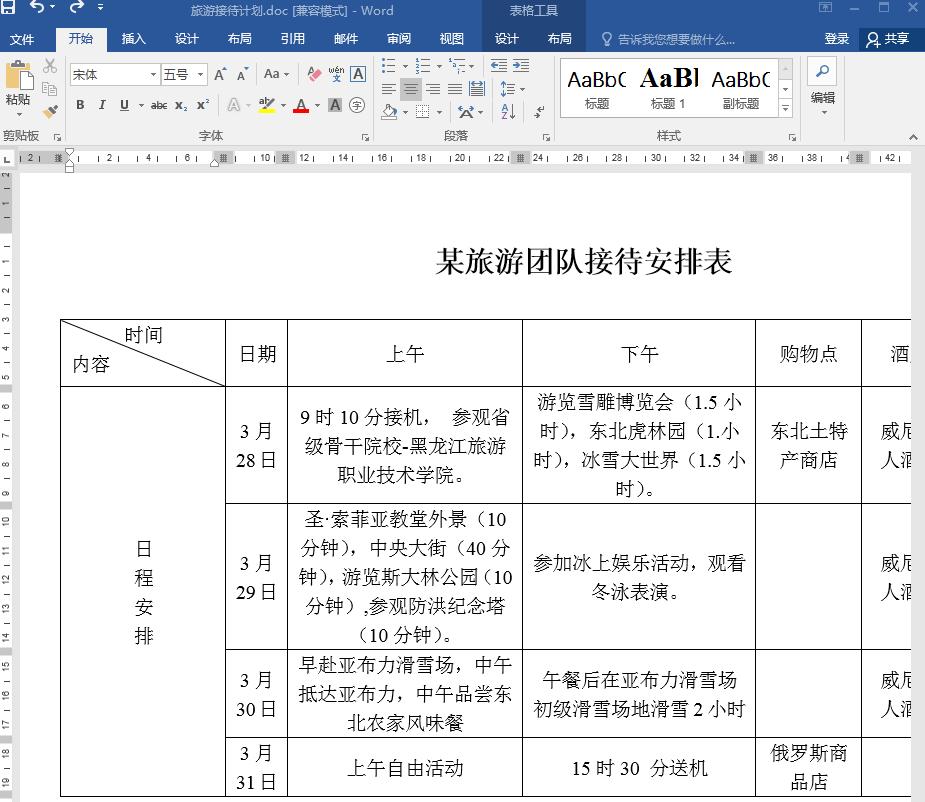Click the 登录 sign-in button
The height and width of the screenshot is (802, 925).
coord(836,39)
